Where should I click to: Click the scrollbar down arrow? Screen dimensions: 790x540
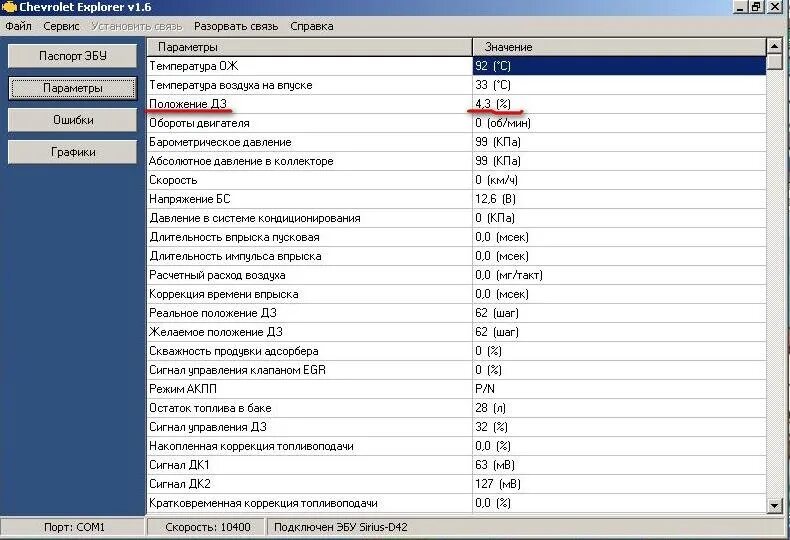click(774, 505)
